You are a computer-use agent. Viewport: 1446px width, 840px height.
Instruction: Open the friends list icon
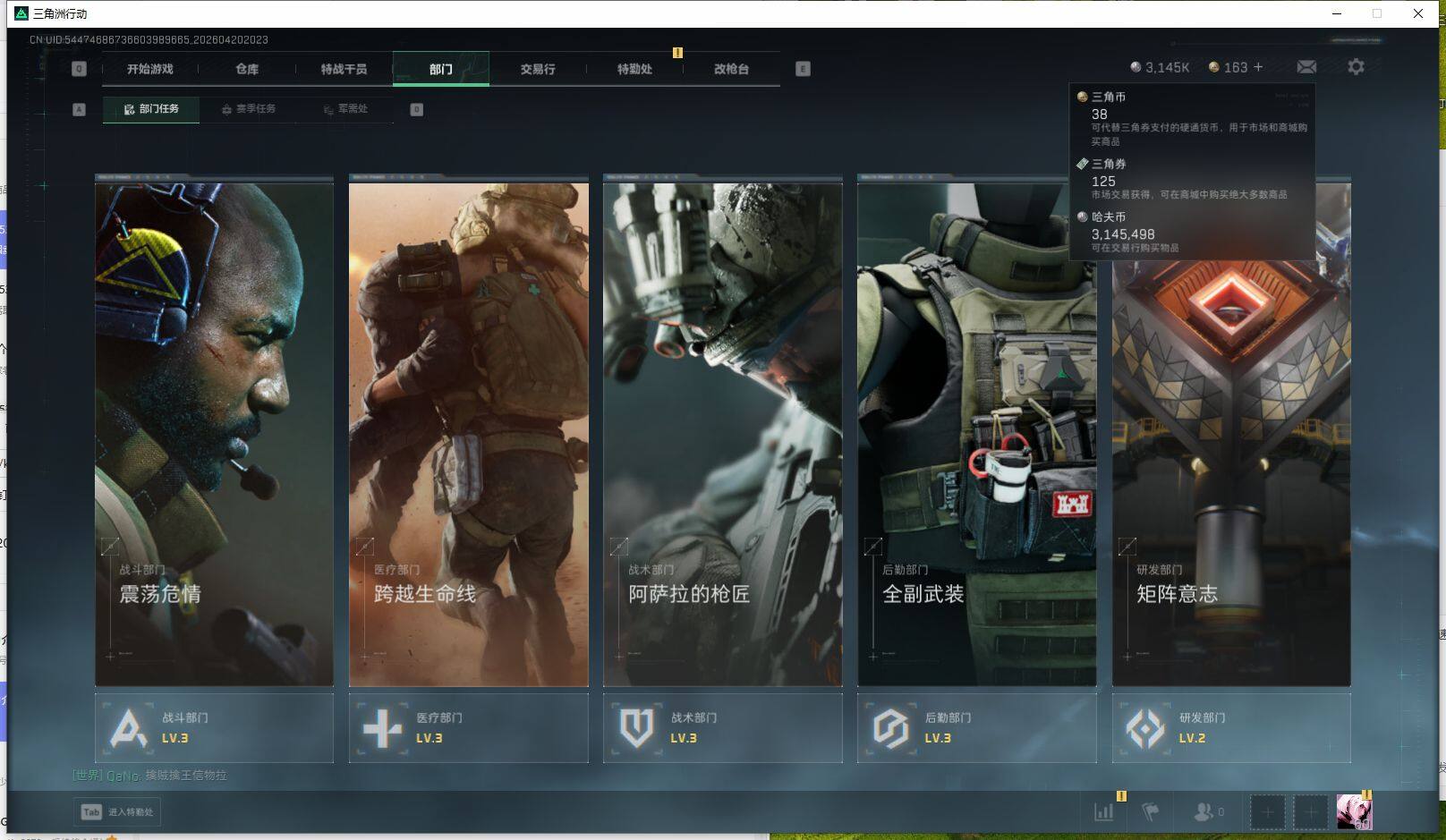1204,811
